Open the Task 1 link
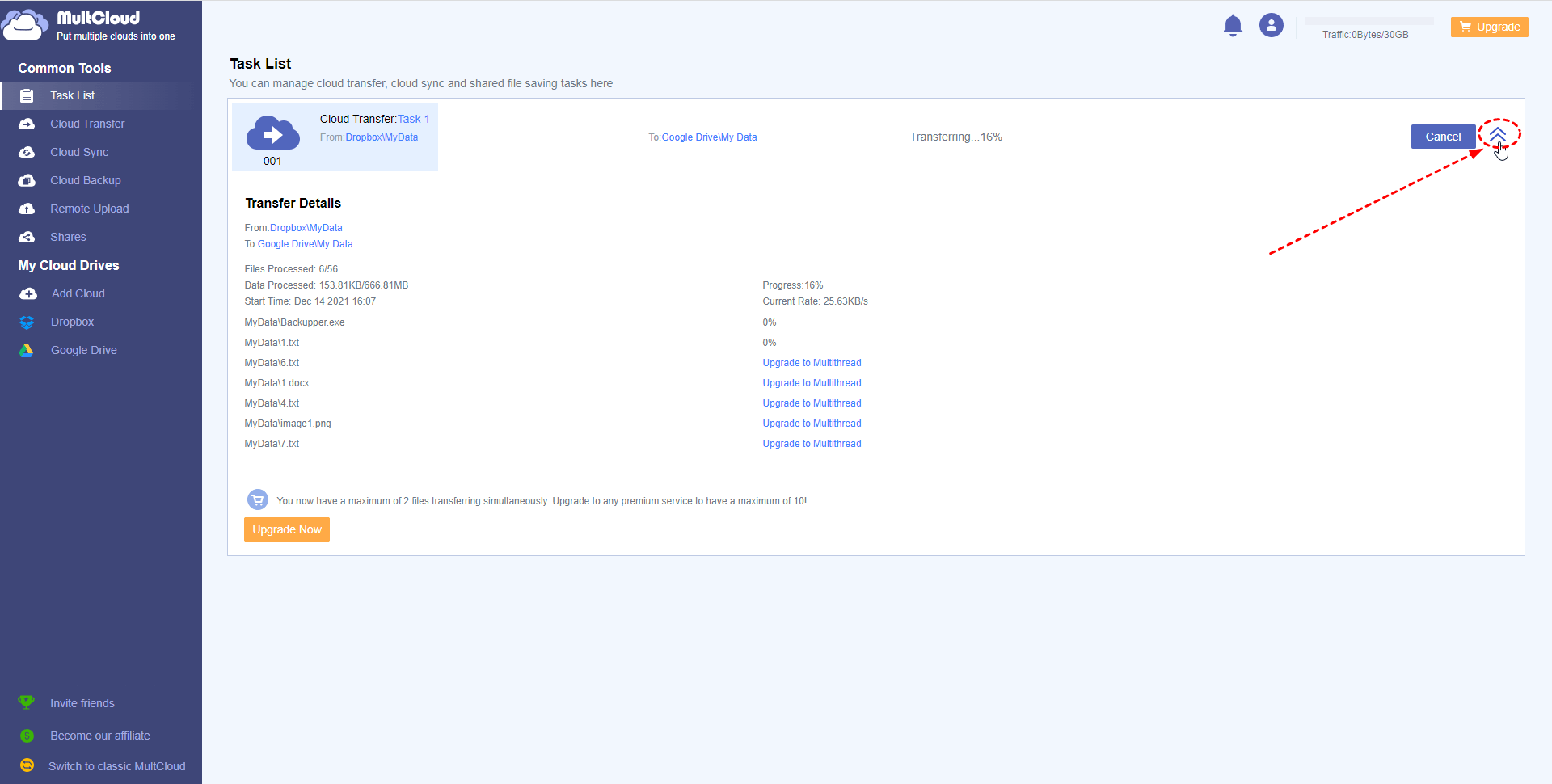The image size is (1552, 784). tap(413, 119)
